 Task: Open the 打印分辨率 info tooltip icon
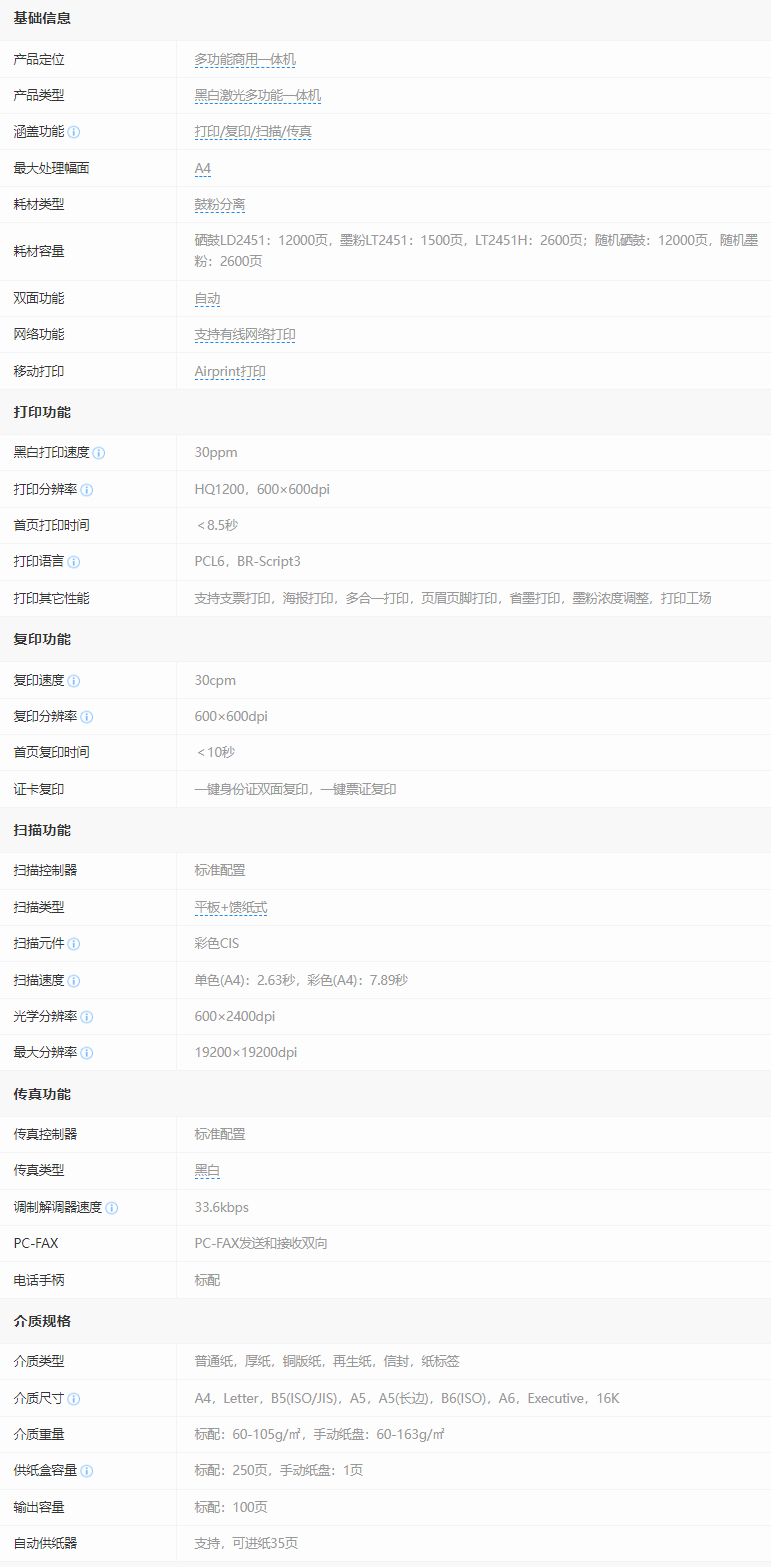87,490
